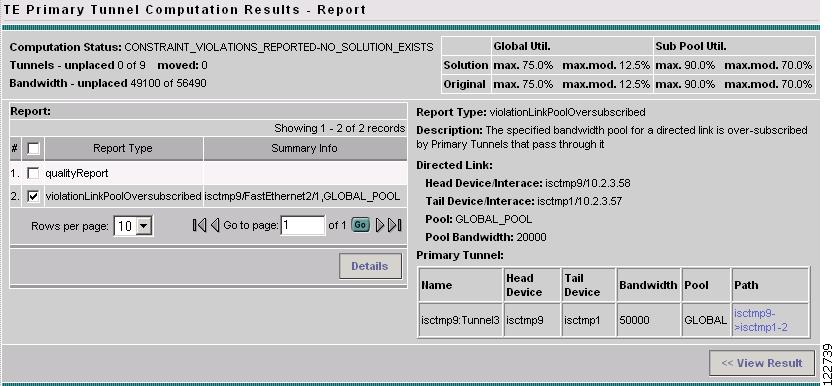The width and height of the screenshot is (834, 386).
Task: Click the isctmp1 tail device cell in tunnel table
Action: coord(588,321)
